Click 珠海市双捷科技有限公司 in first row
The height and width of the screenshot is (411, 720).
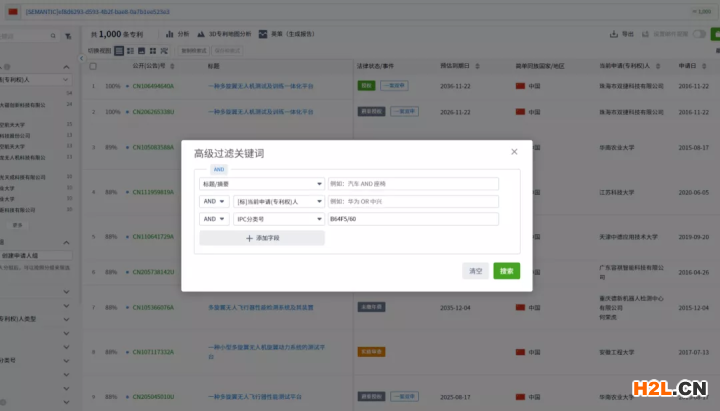pyautogui.click(x=631, y=86)
